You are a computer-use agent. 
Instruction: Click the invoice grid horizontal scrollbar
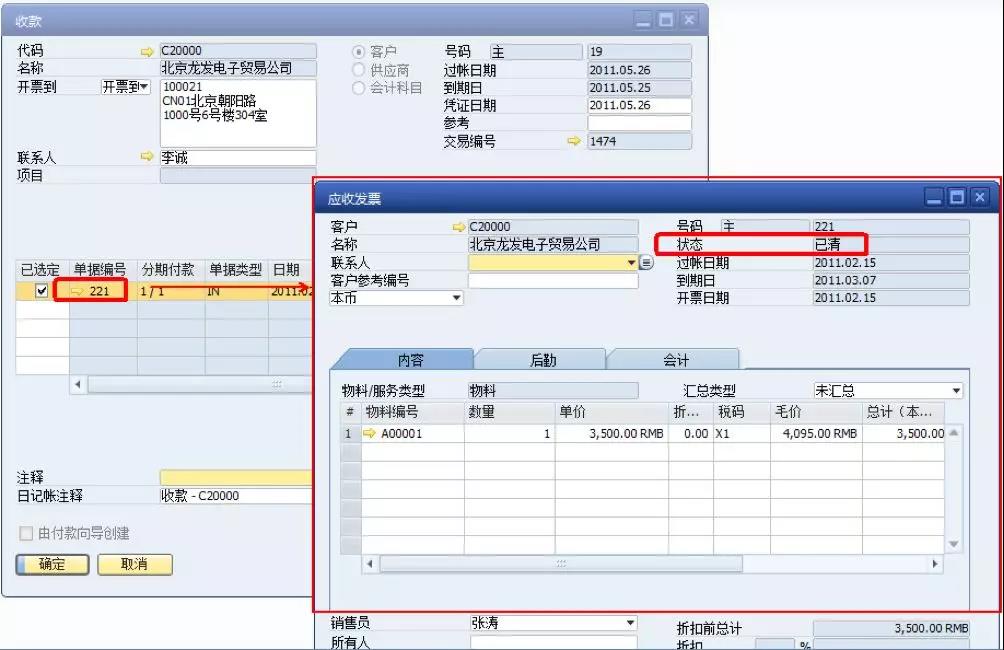pos(560,564)
